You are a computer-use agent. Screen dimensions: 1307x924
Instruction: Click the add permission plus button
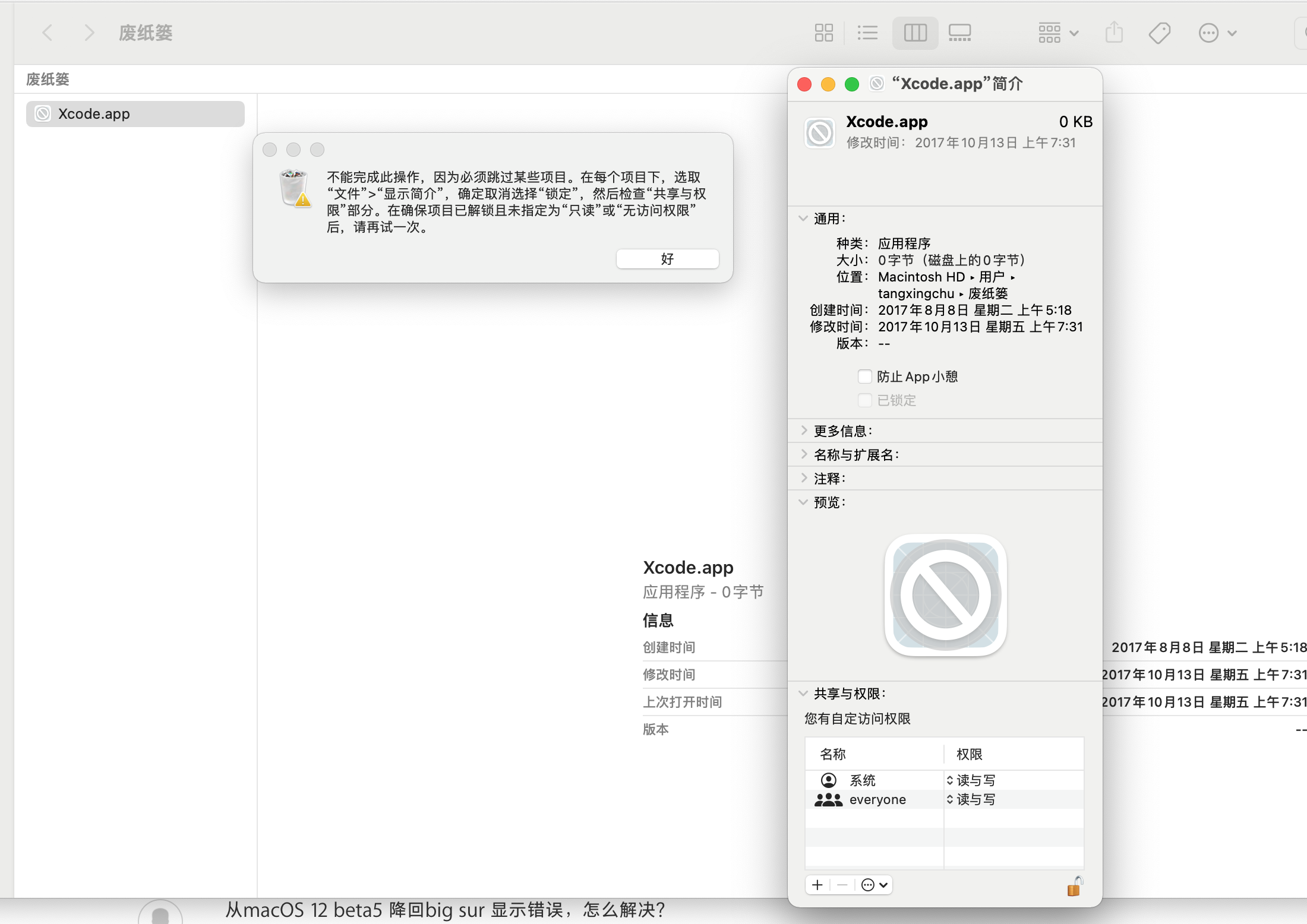point(817,885)
